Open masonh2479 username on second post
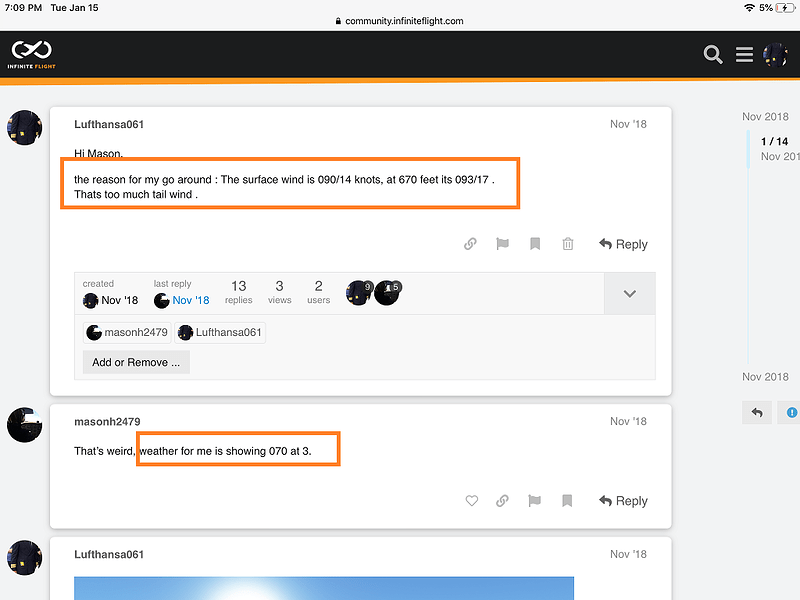Screen dimensions: 800x600 coord(107,422)
